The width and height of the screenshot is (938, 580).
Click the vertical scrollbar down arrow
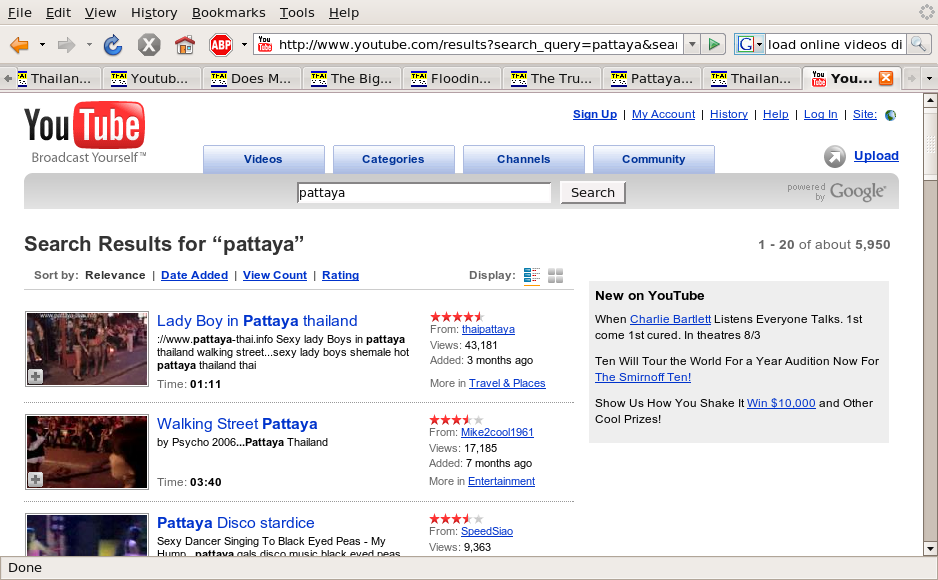[x=930, y=548]
